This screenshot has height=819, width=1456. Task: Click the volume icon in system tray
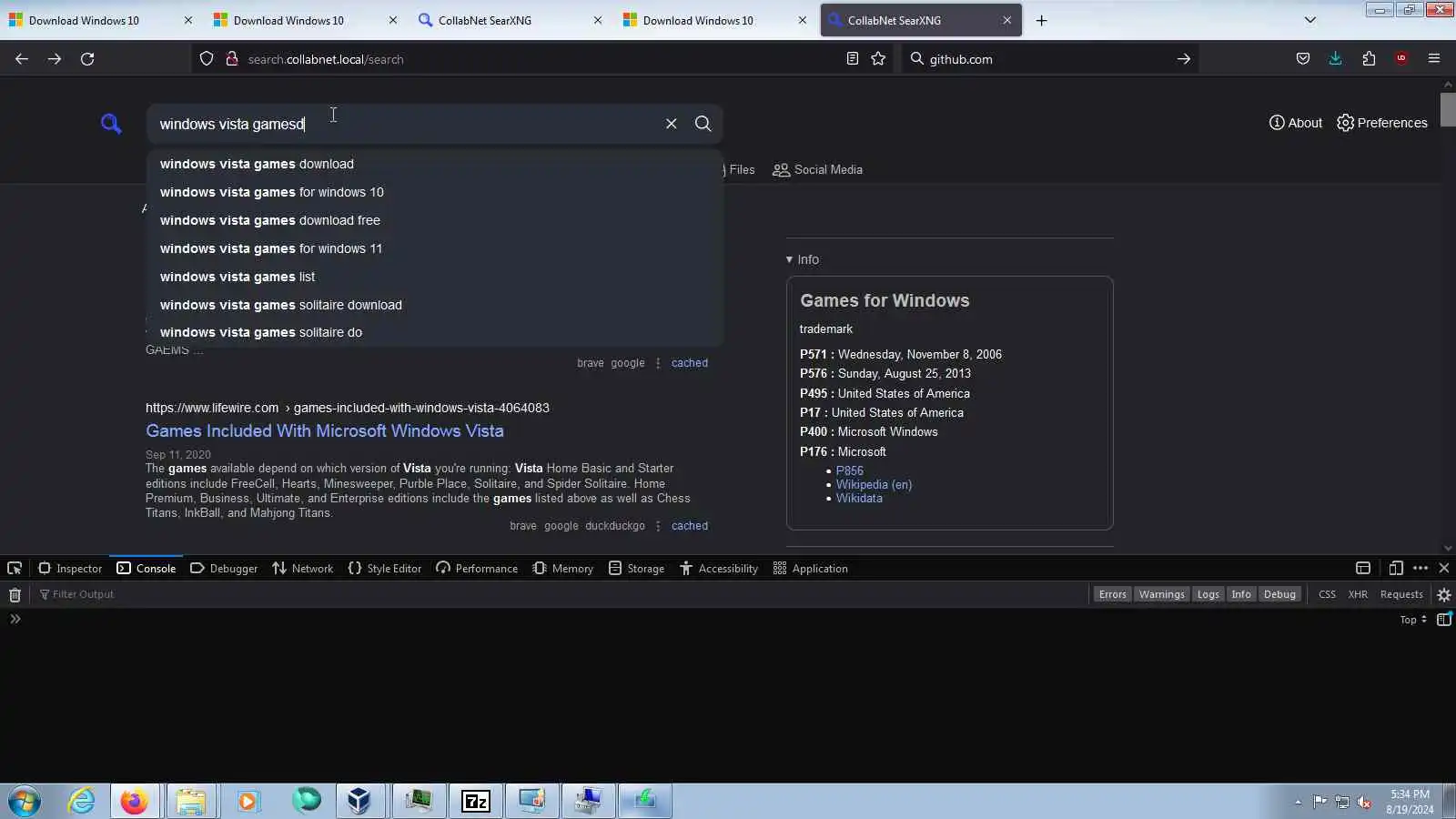pyautogui.click(x=1364, y=802)
